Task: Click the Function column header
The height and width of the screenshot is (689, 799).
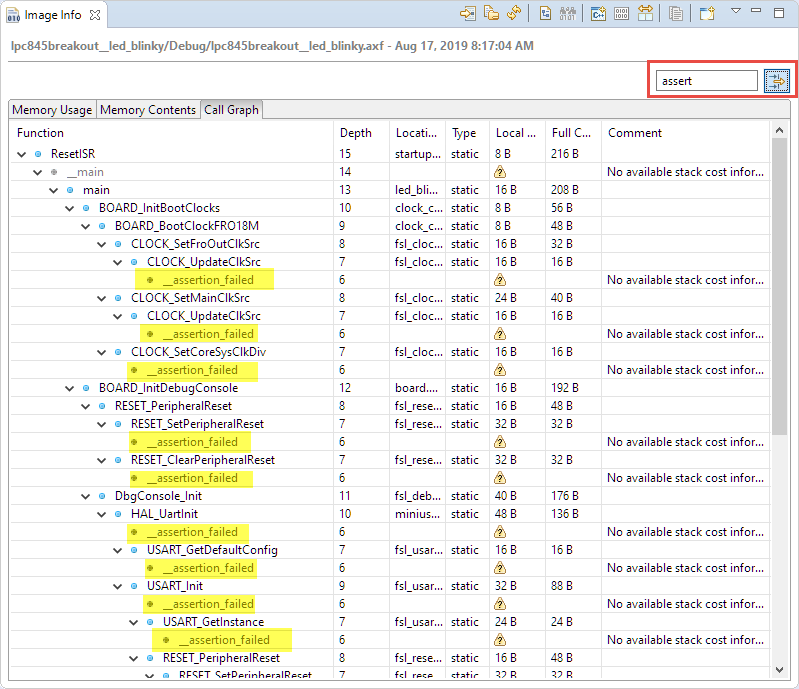Action: tap(40, 133)
